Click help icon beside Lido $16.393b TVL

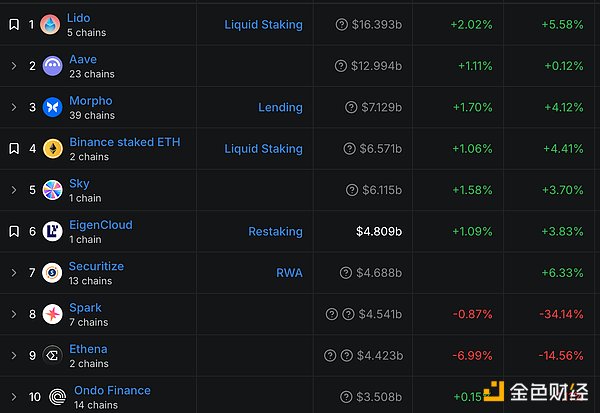point(341,24)
